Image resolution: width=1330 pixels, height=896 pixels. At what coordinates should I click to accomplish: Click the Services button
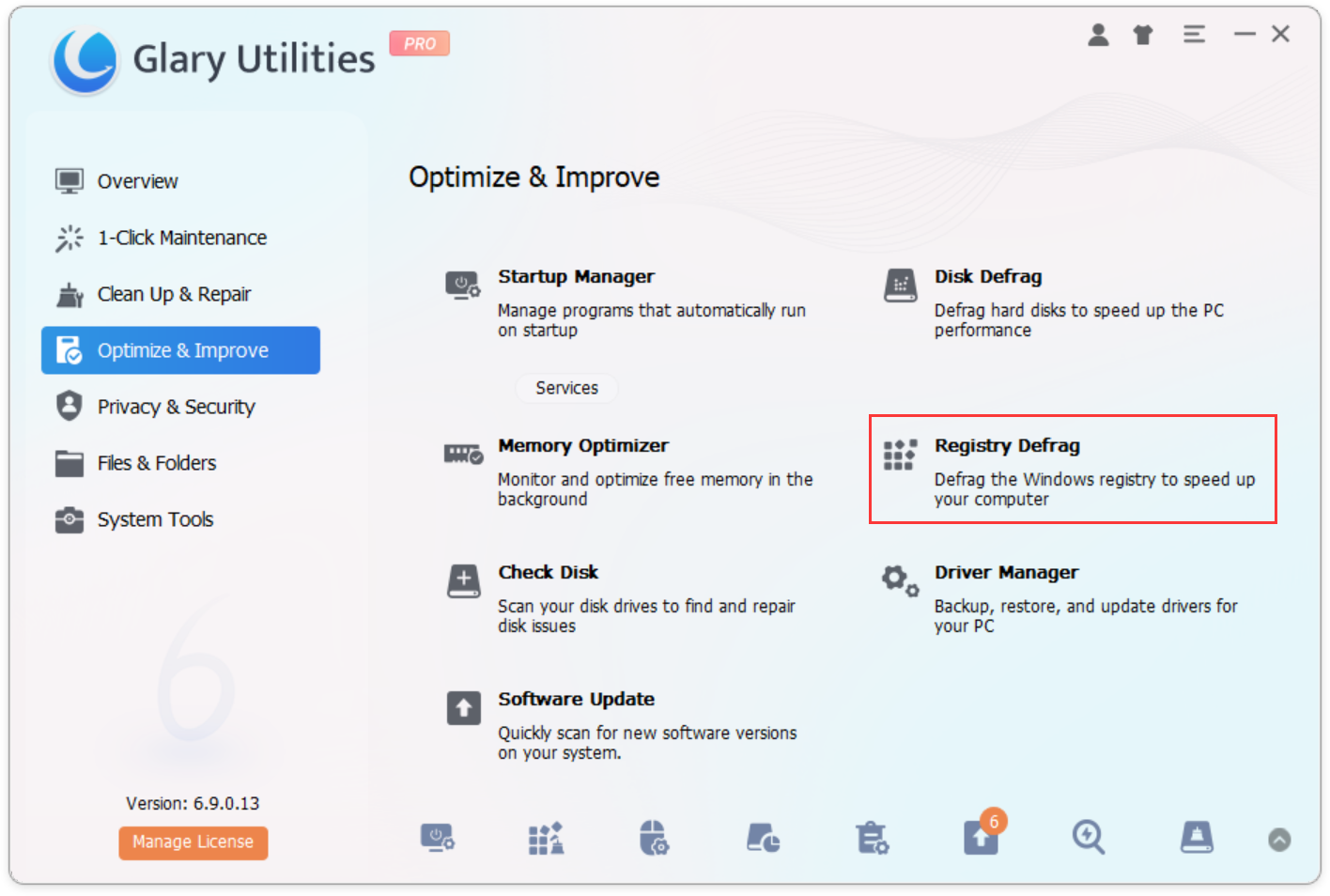[566, 388]
